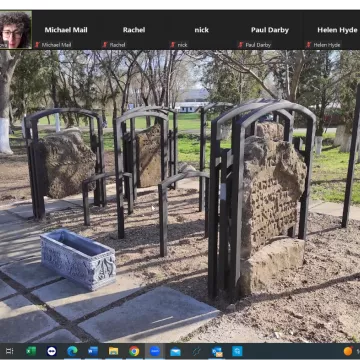The image size is (360, 360).
Task: Select Helen Hyde participant tile
Action: (x=332, y=30)
